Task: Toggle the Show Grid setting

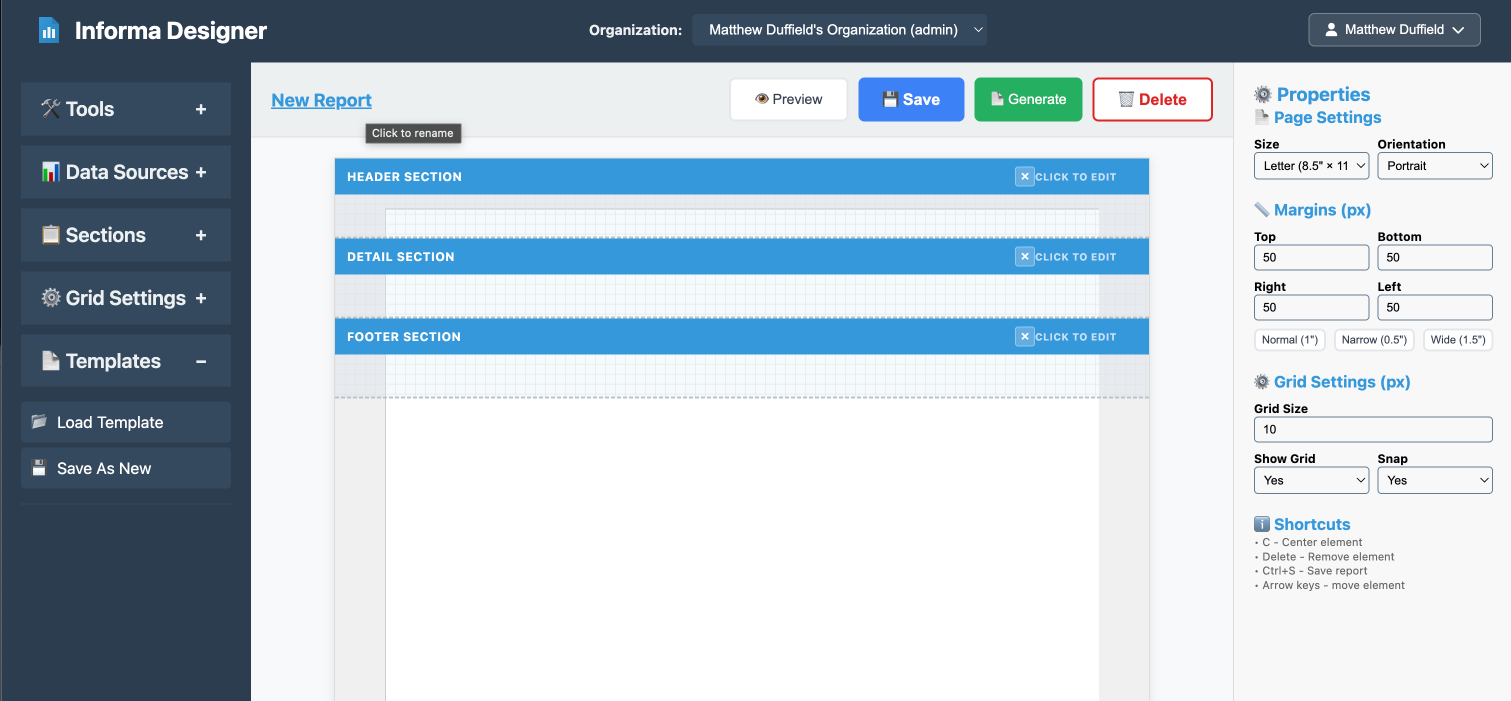Action: [1310, 480]
